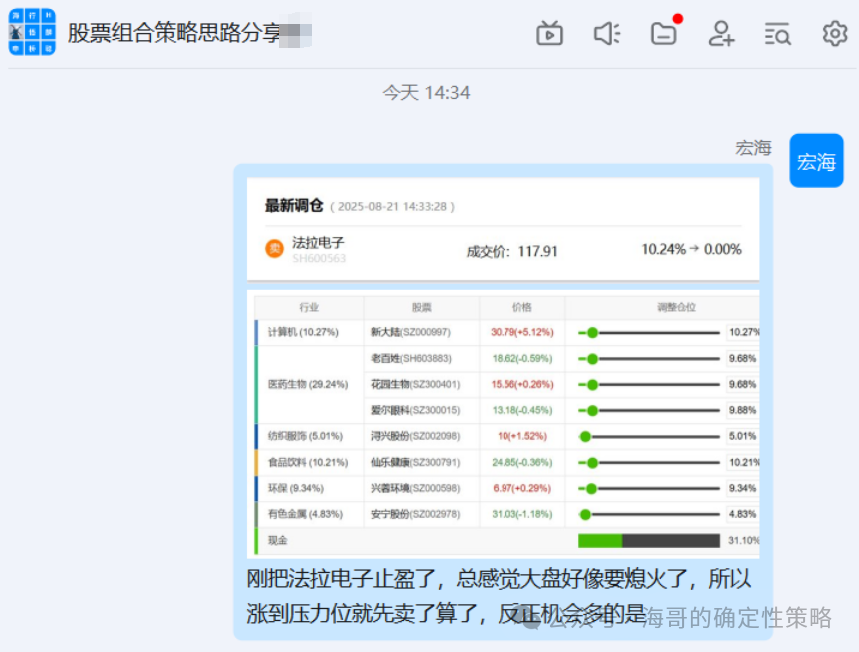
Task: Click the 宏海 blue sender avatar
Action: pyautogui.click(x=816, y=161)
